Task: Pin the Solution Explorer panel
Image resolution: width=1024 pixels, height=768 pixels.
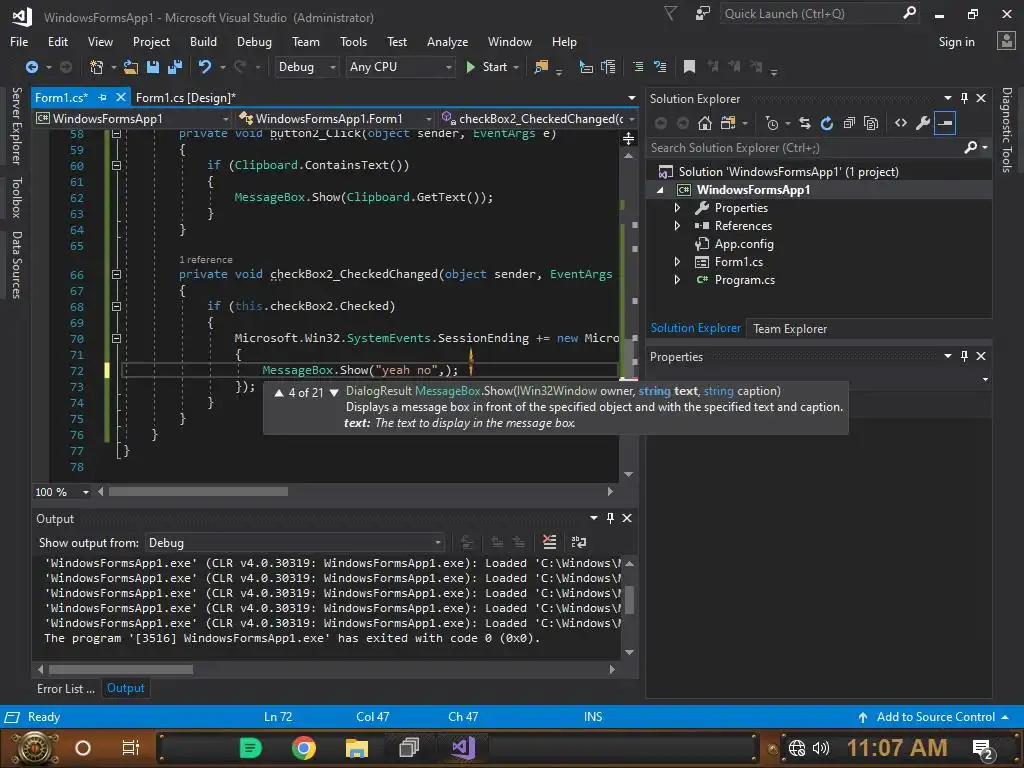Action: point(964,98)
